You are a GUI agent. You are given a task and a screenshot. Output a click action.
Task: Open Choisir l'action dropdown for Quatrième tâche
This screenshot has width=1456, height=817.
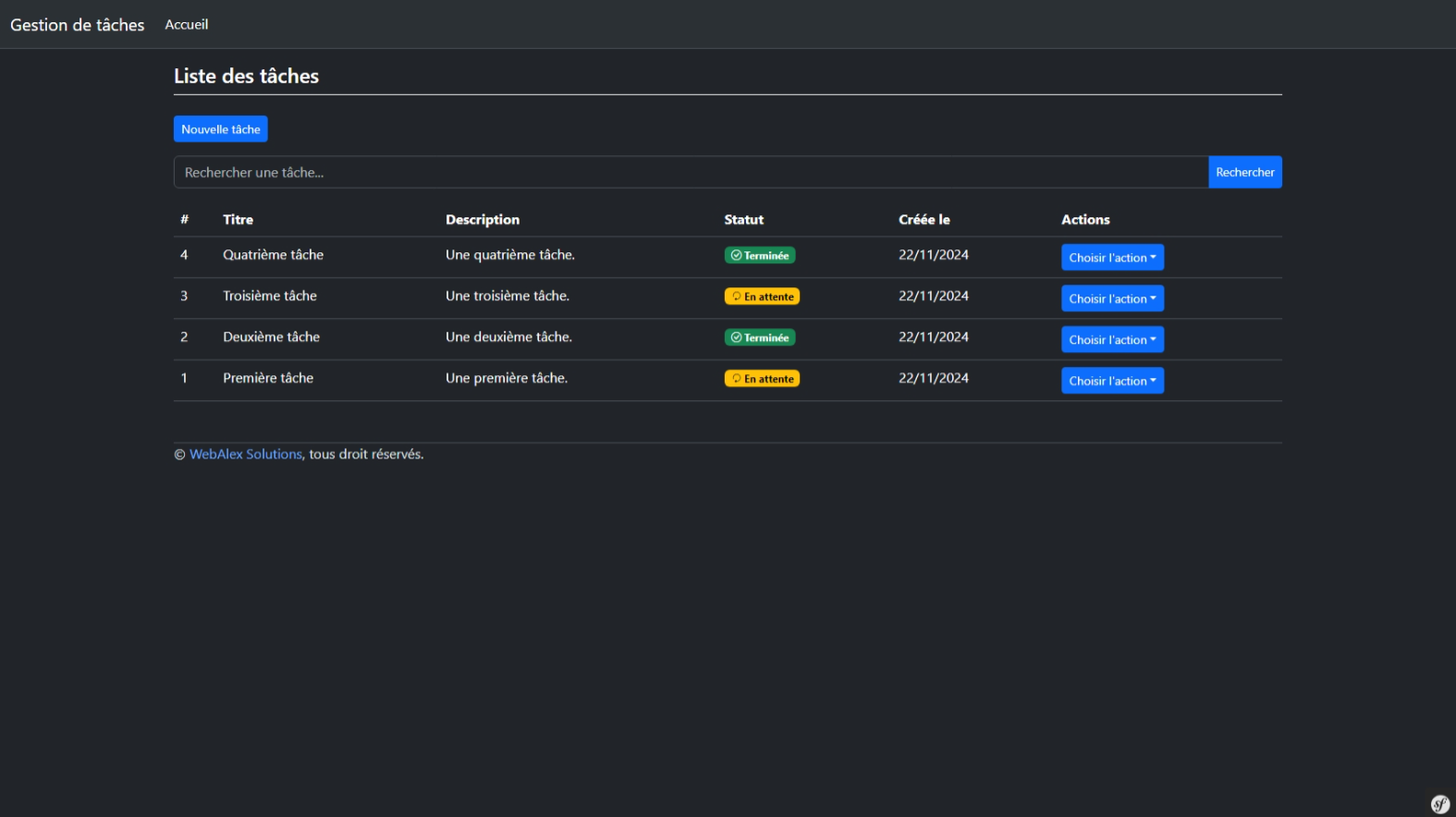point(1111,258)
